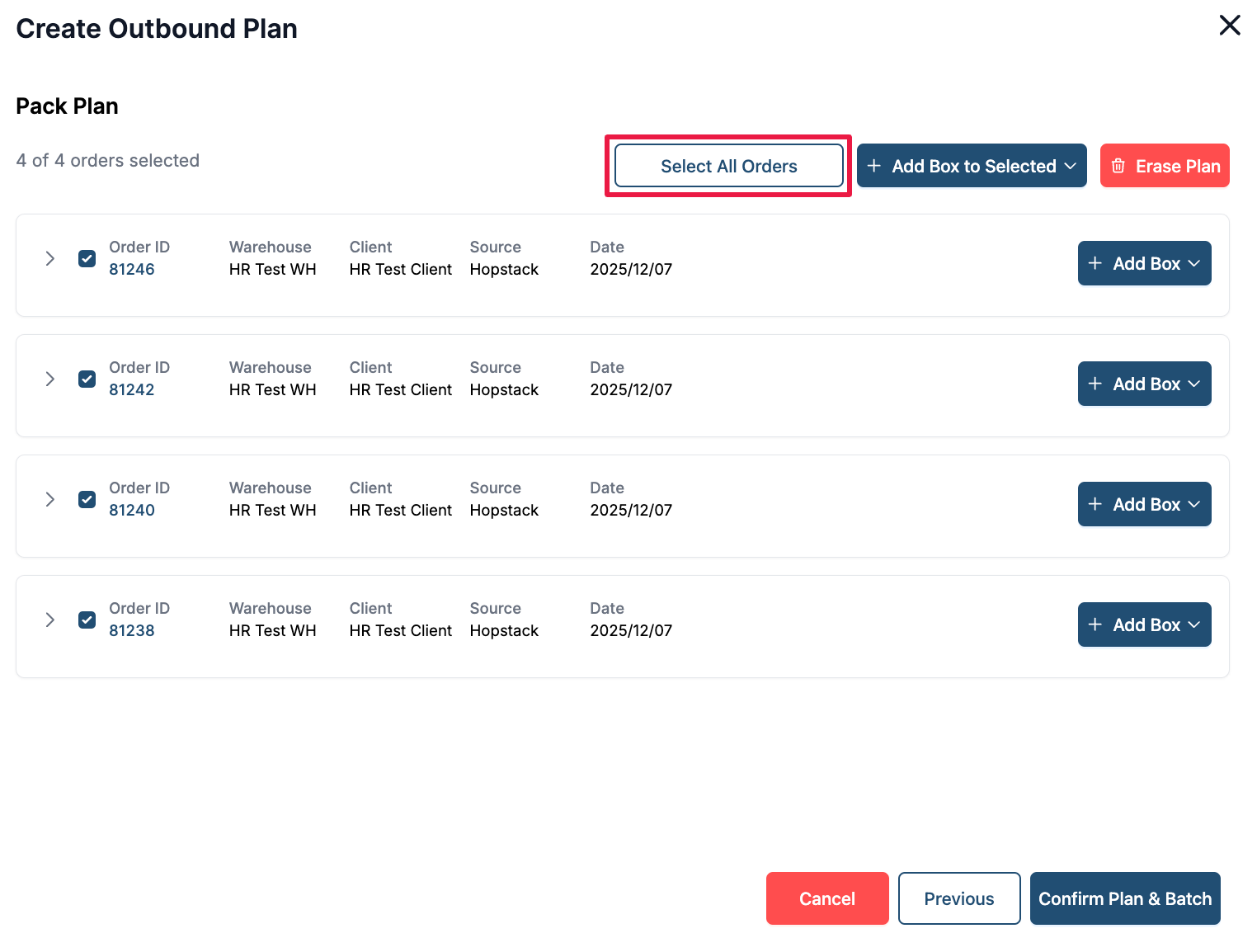Open order ID 81238 link

(132, 631)
